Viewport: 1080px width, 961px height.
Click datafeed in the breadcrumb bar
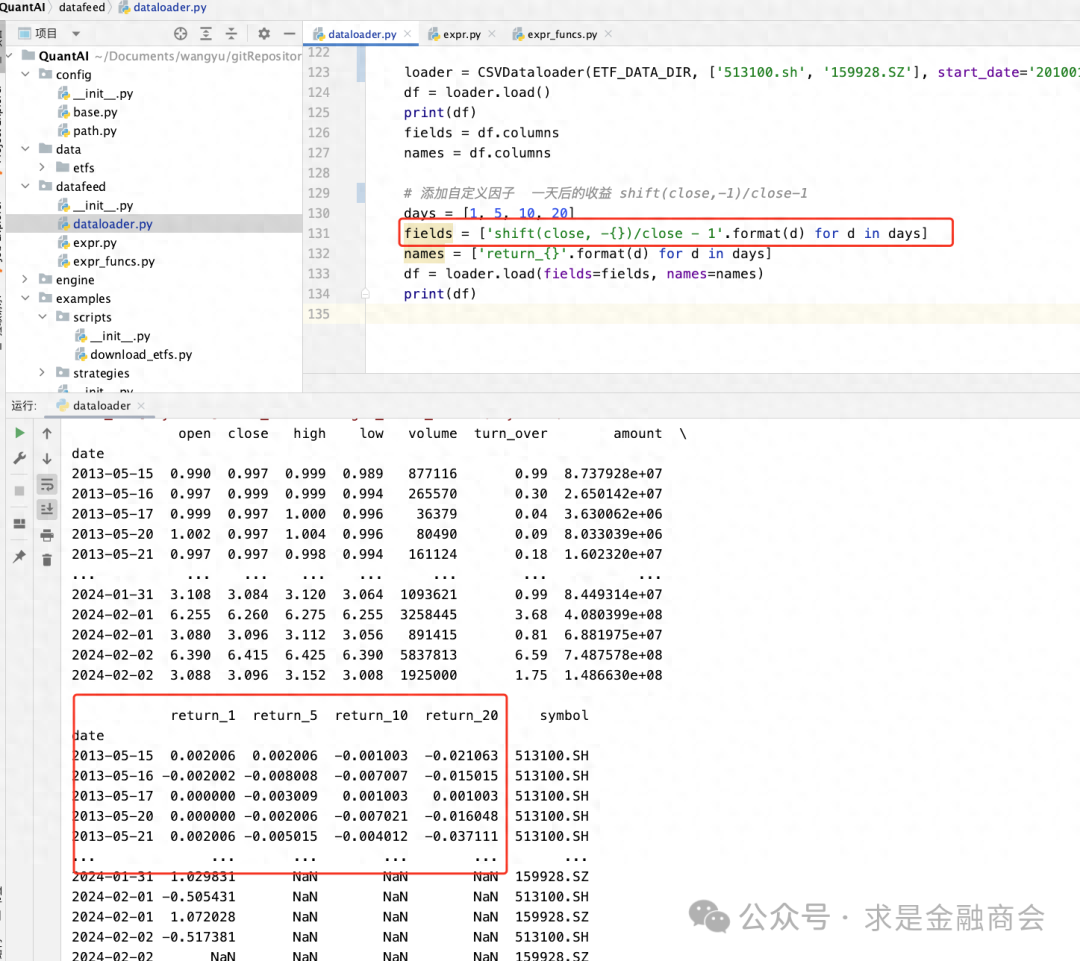pyautogui.click(x=82, y=7)
